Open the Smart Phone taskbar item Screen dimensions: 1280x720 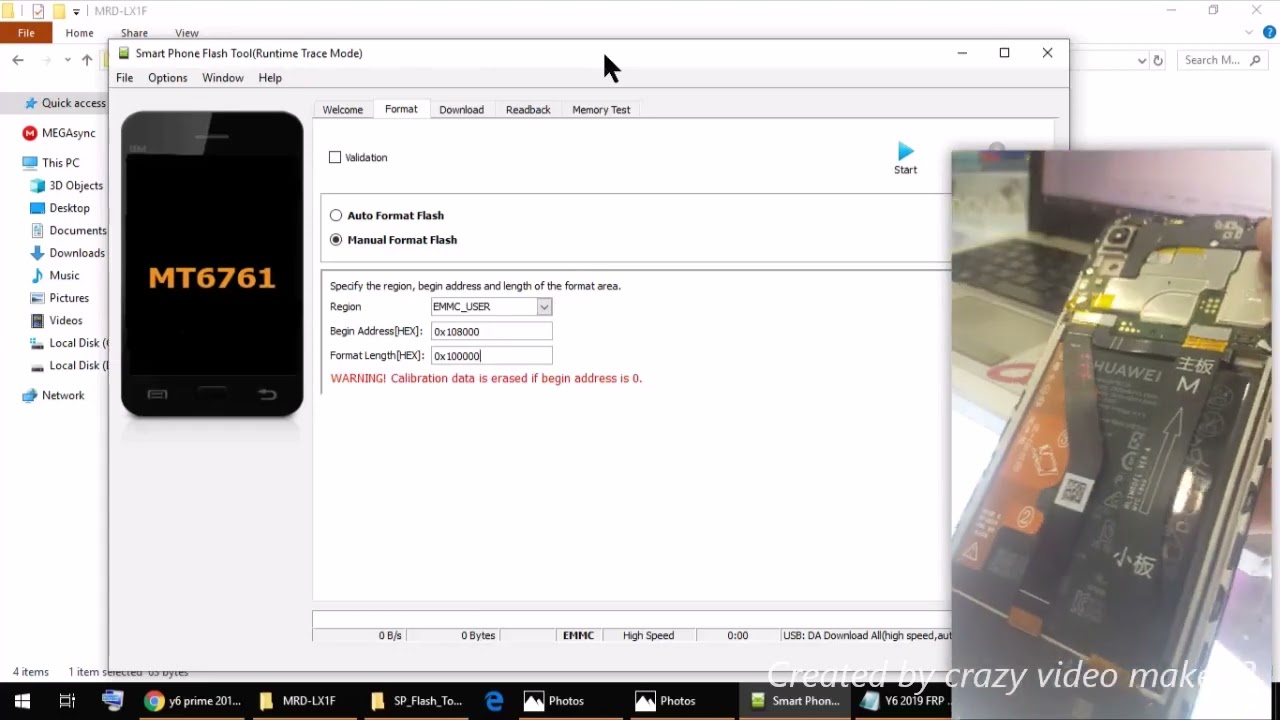tap(795, 701)
